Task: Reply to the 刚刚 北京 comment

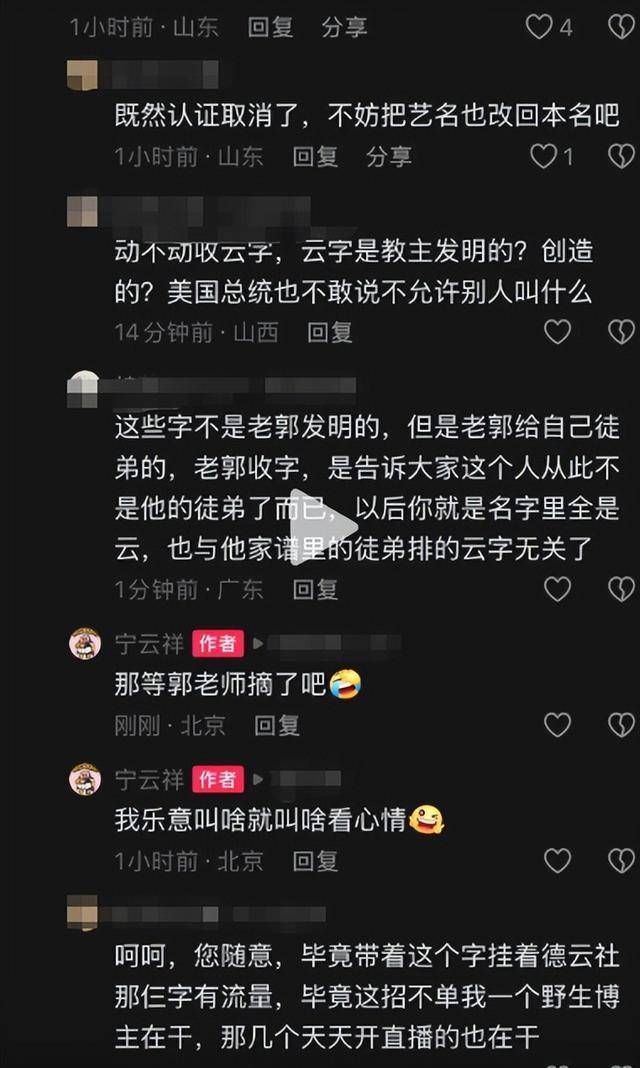Action: 277,725
